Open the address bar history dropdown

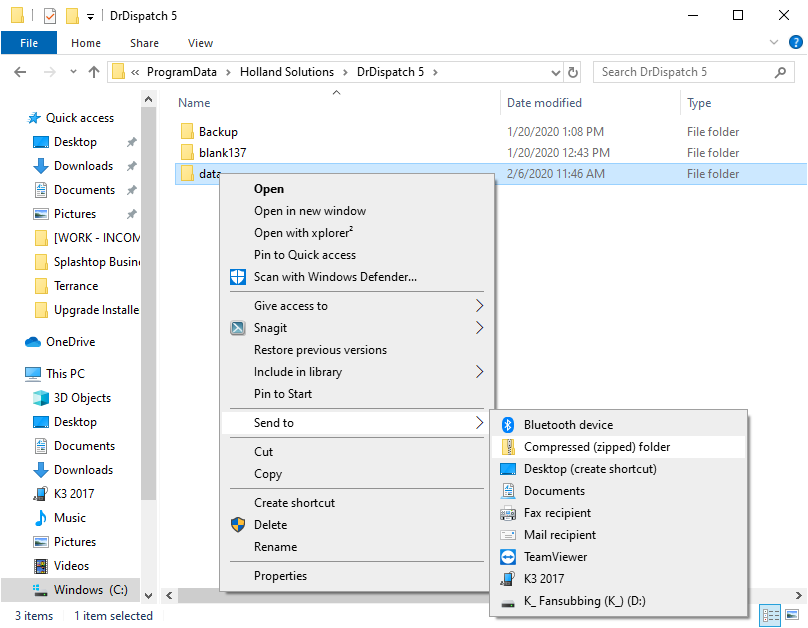(556, 73)
